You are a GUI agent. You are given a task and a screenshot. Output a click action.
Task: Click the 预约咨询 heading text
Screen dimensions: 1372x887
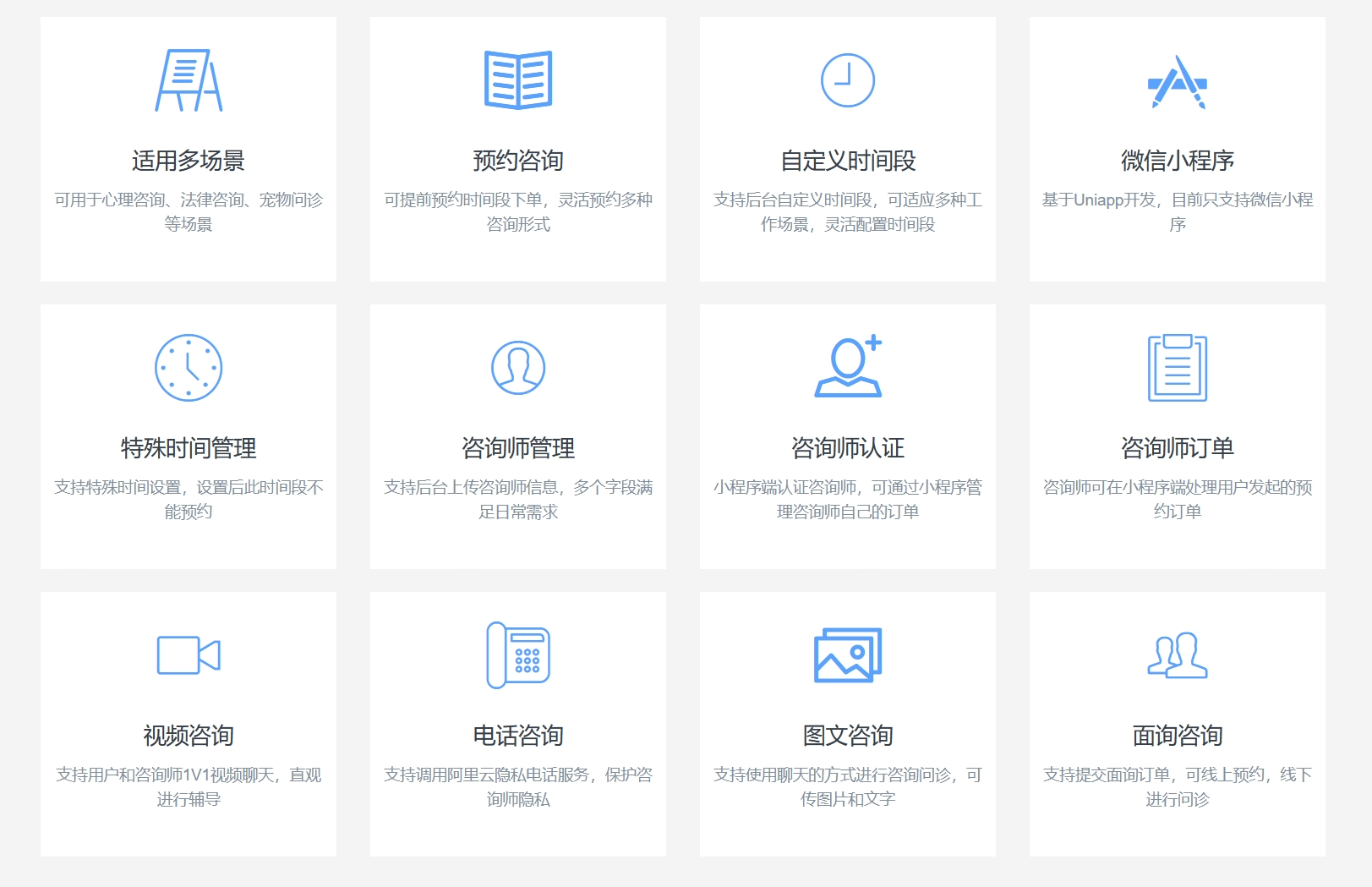(x=518, y=159)
